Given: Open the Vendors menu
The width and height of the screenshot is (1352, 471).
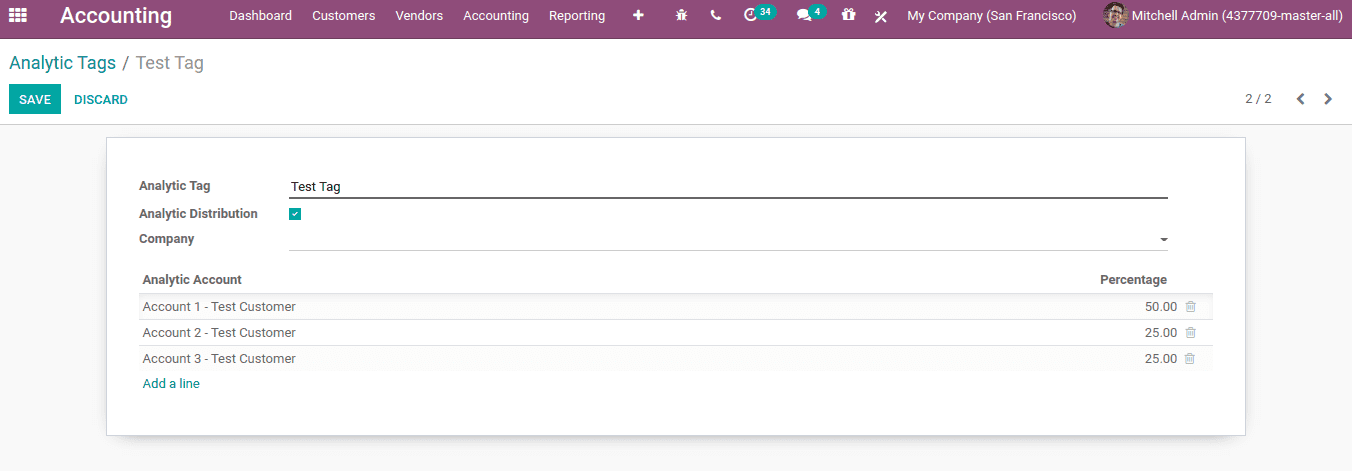Looking at the screenshot, I should pyautogui.click(x=419, y=16).
